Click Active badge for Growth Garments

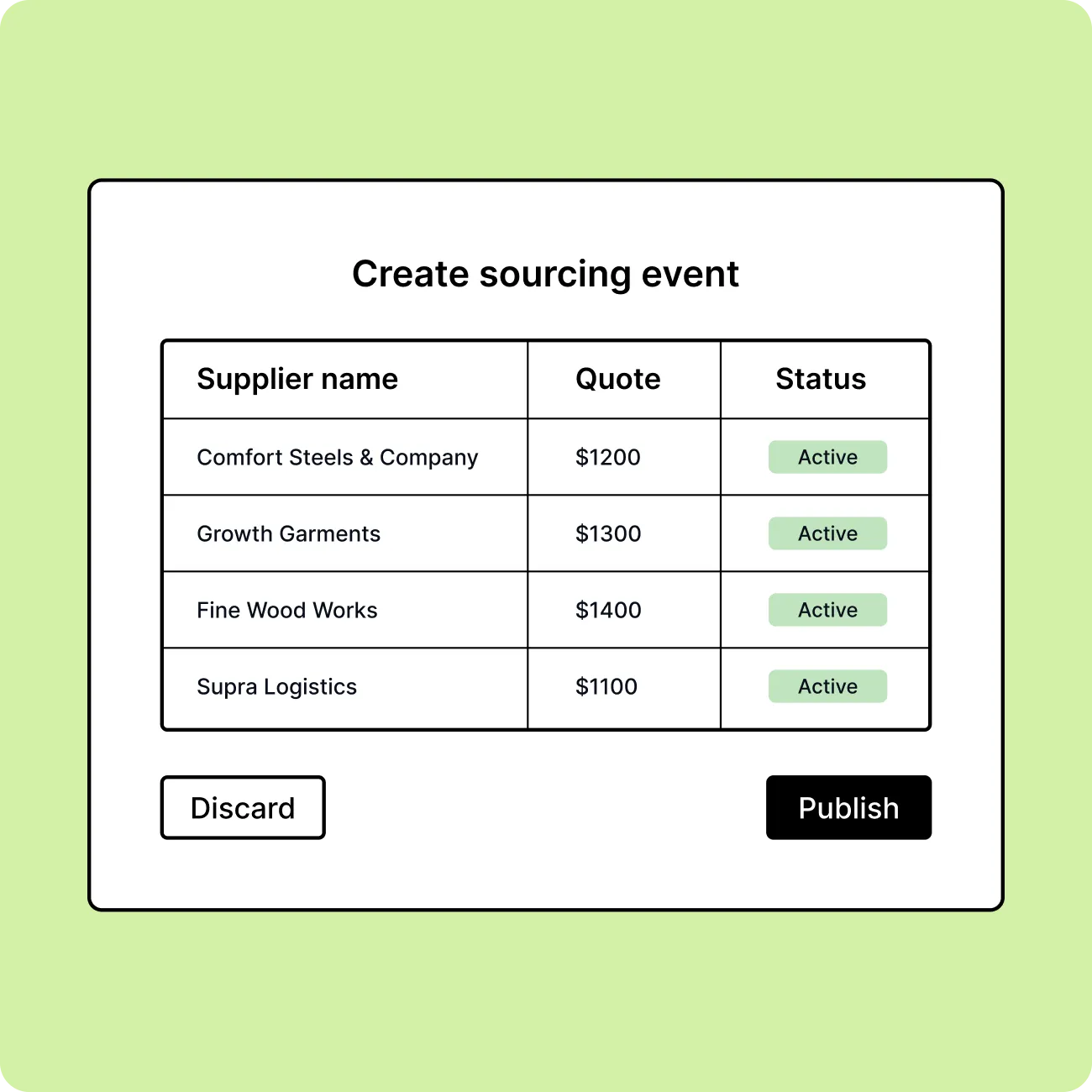827,533
